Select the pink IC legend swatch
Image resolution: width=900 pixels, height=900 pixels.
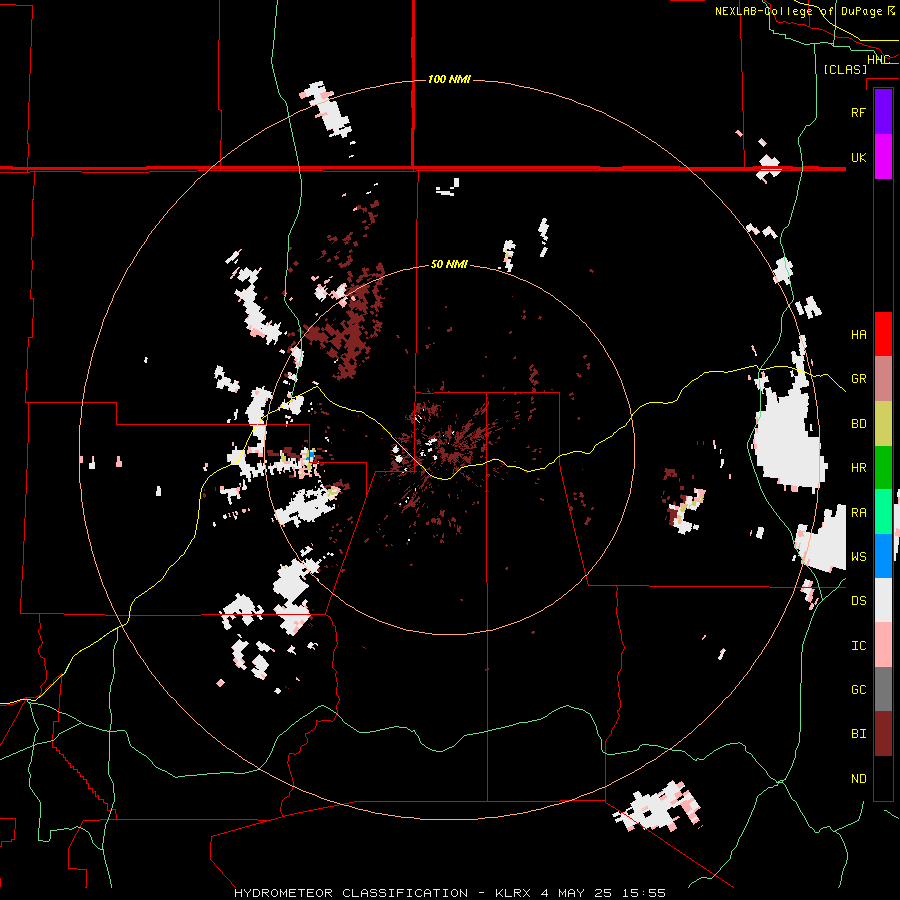point(883,645)
